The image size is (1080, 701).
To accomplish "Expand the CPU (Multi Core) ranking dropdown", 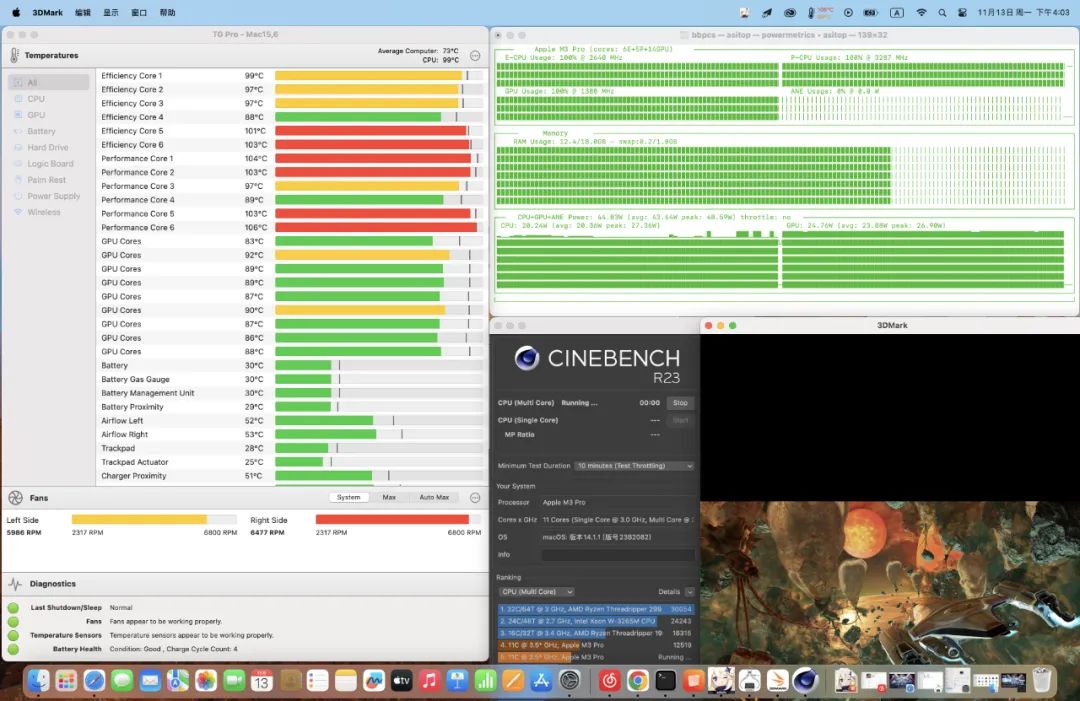I will pos(537,592).
